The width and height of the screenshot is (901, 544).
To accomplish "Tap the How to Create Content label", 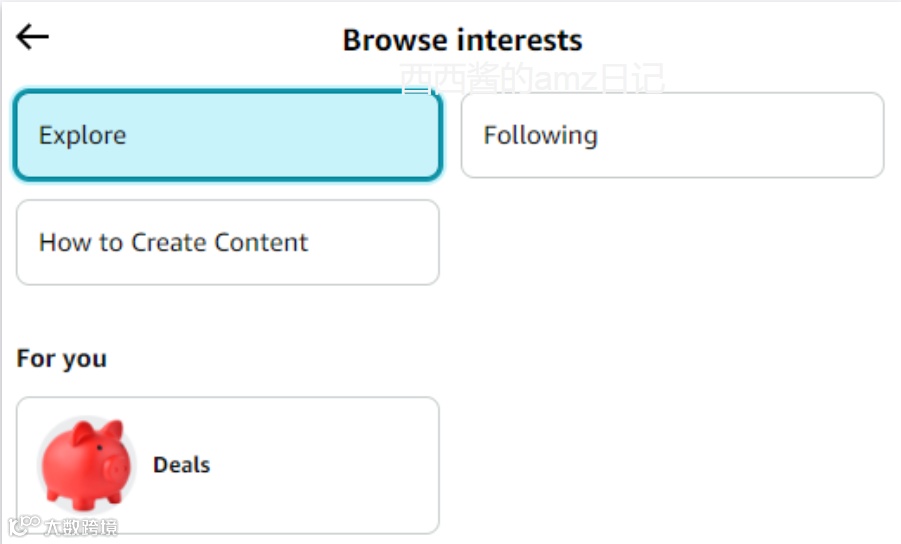I will (173, 243).
